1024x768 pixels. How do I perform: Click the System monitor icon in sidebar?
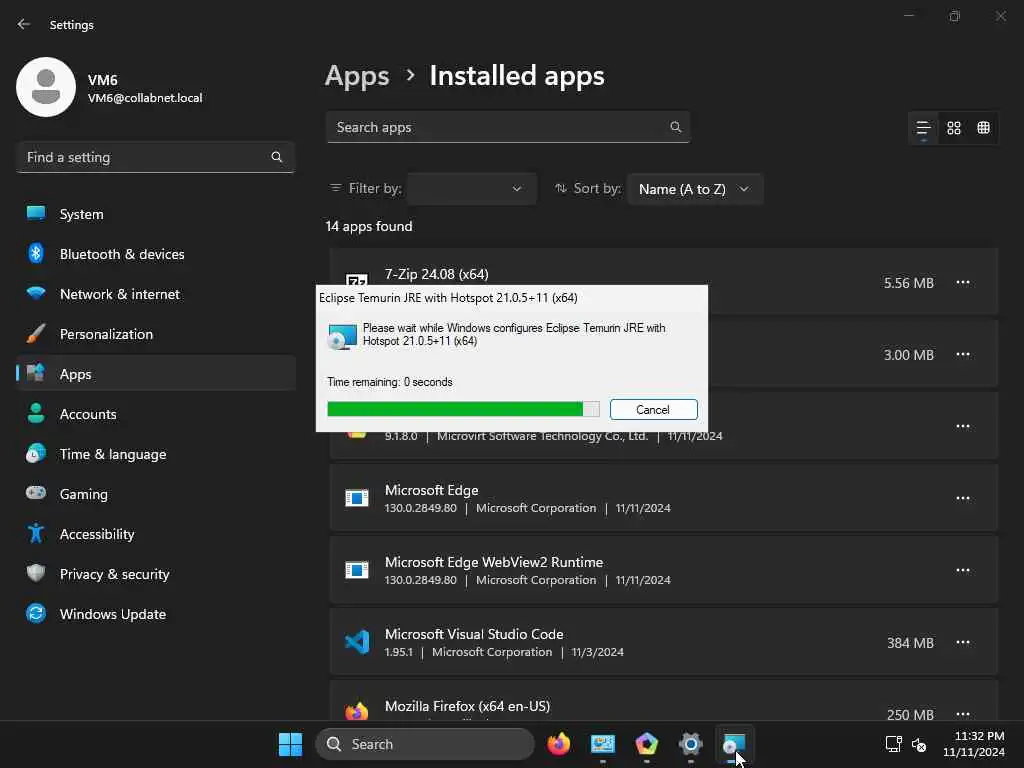pyautogui.click(x=36, y=214)
